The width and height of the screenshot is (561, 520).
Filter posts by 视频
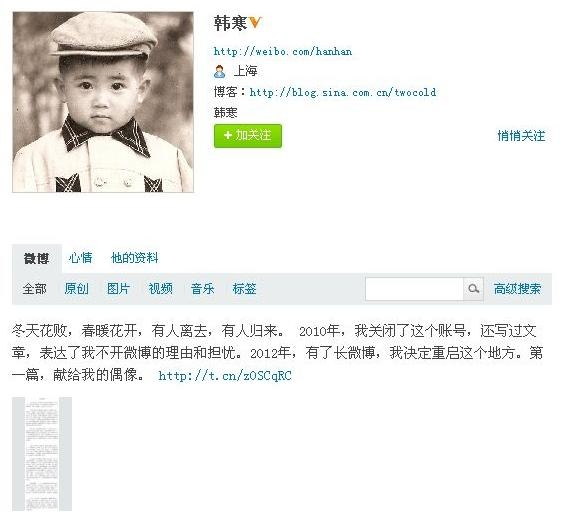tap(161, 289)
